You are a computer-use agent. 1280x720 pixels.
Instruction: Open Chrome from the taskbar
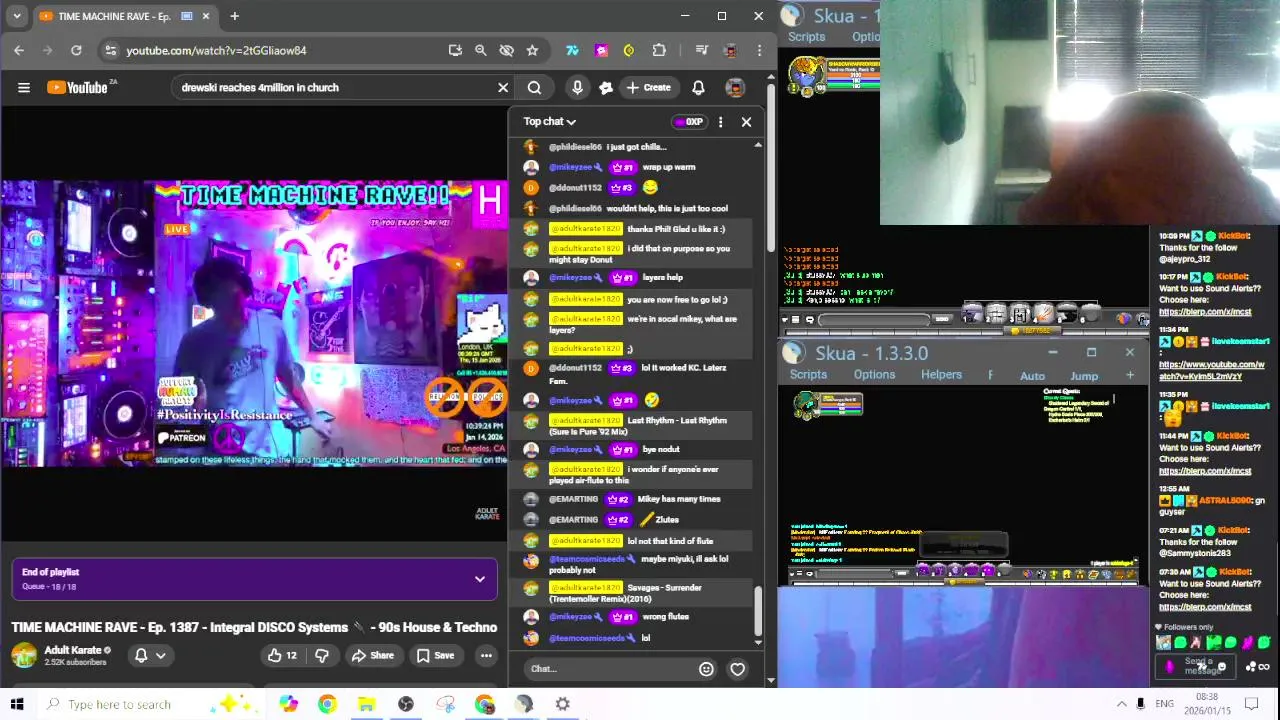327,704
